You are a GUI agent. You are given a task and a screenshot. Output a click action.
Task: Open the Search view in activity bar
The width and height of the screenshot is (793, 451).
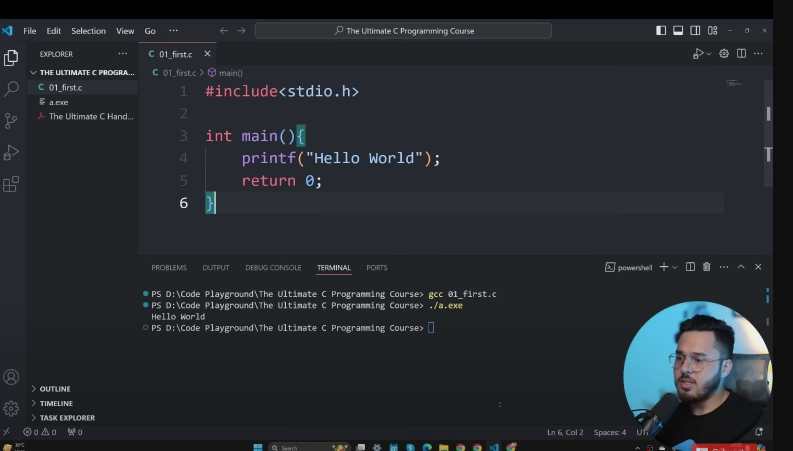(x=11, y=89)
